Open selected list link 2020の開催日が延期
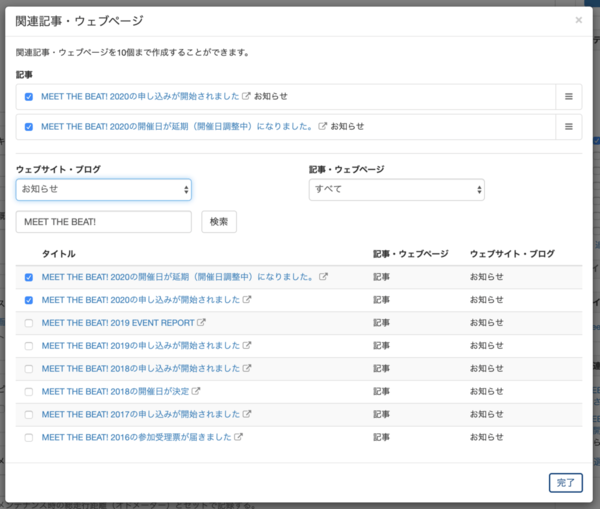This screenshot has width=600, height=509. (178, 126)
